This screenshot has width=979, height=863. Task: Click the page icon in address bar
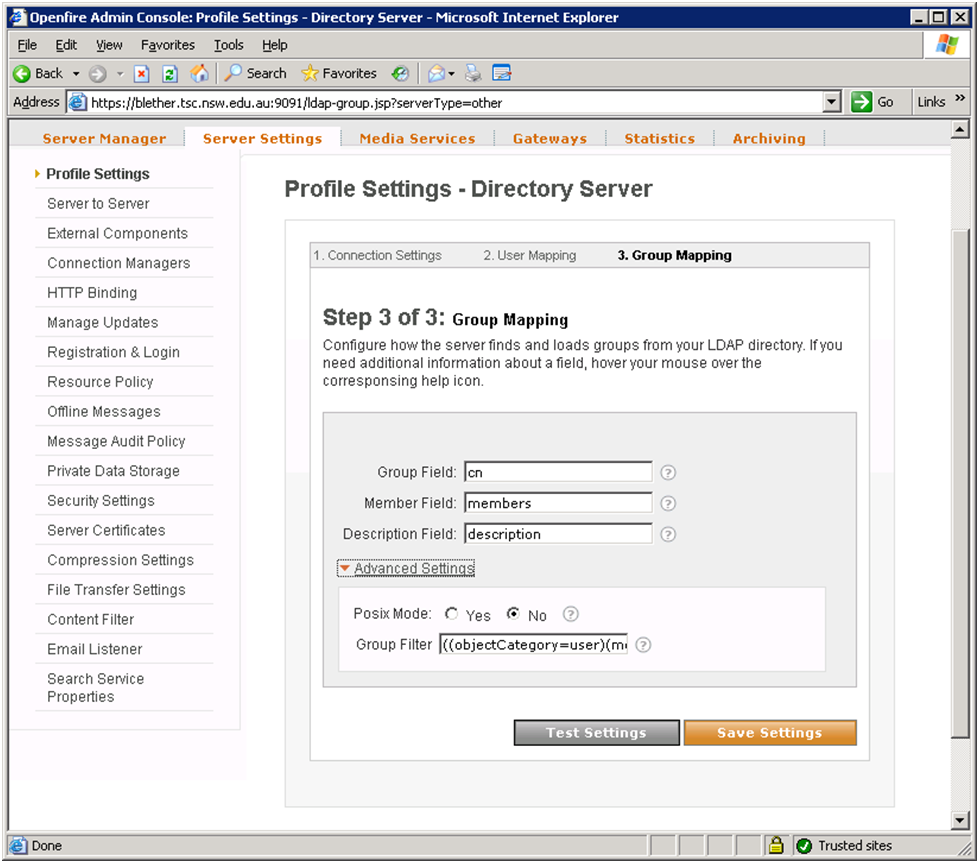tap(77, 102)
